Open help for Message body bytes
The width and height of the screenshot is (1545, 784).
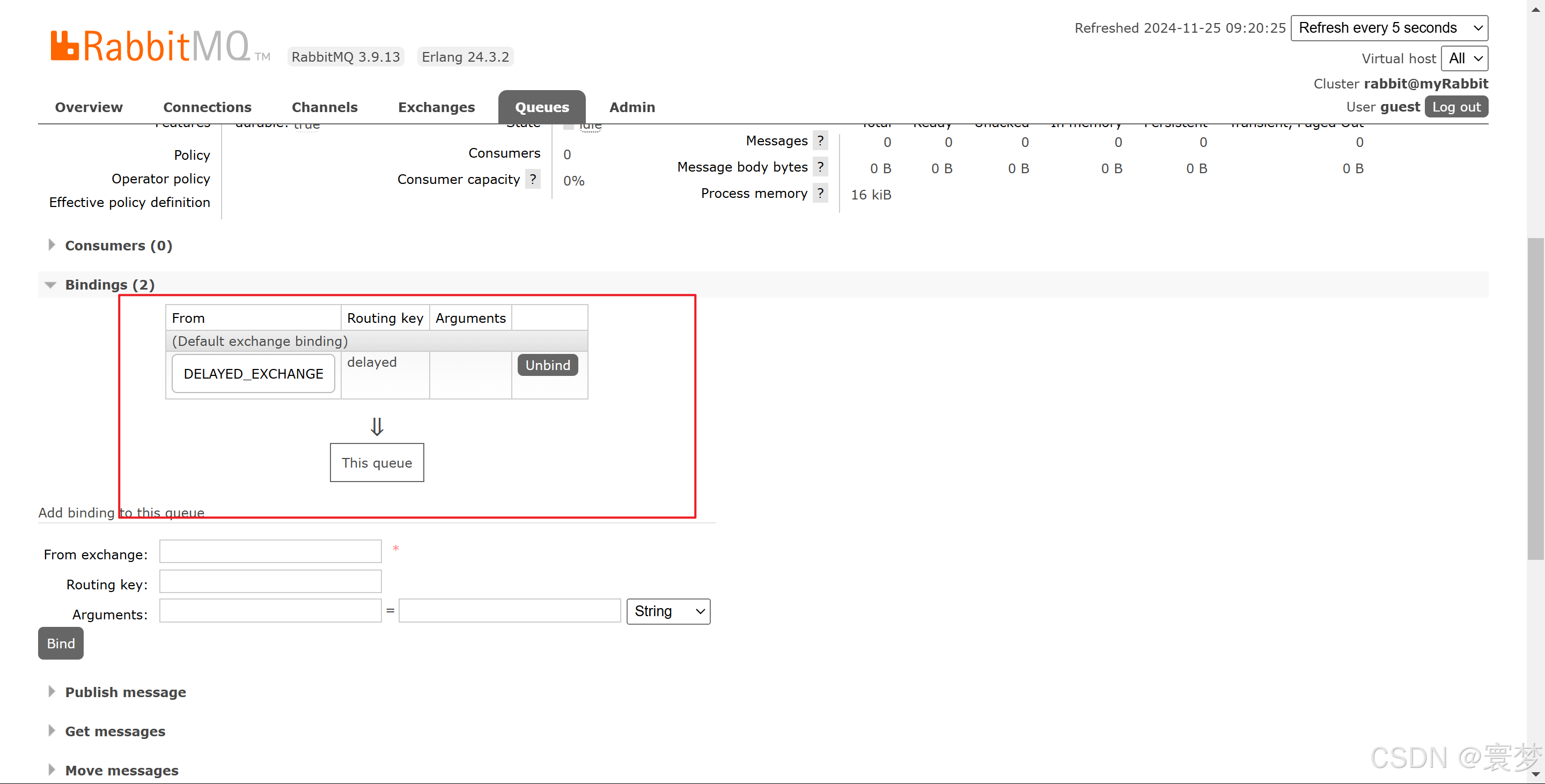pyautogui.click(x=820, y=167)
